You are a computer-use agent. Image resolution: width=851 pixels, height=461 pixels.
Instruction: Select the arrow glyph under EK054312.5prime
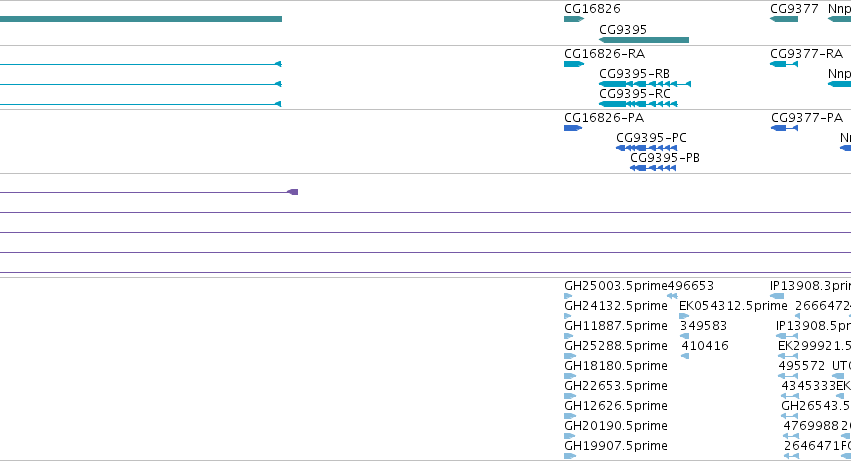point(684,316)
